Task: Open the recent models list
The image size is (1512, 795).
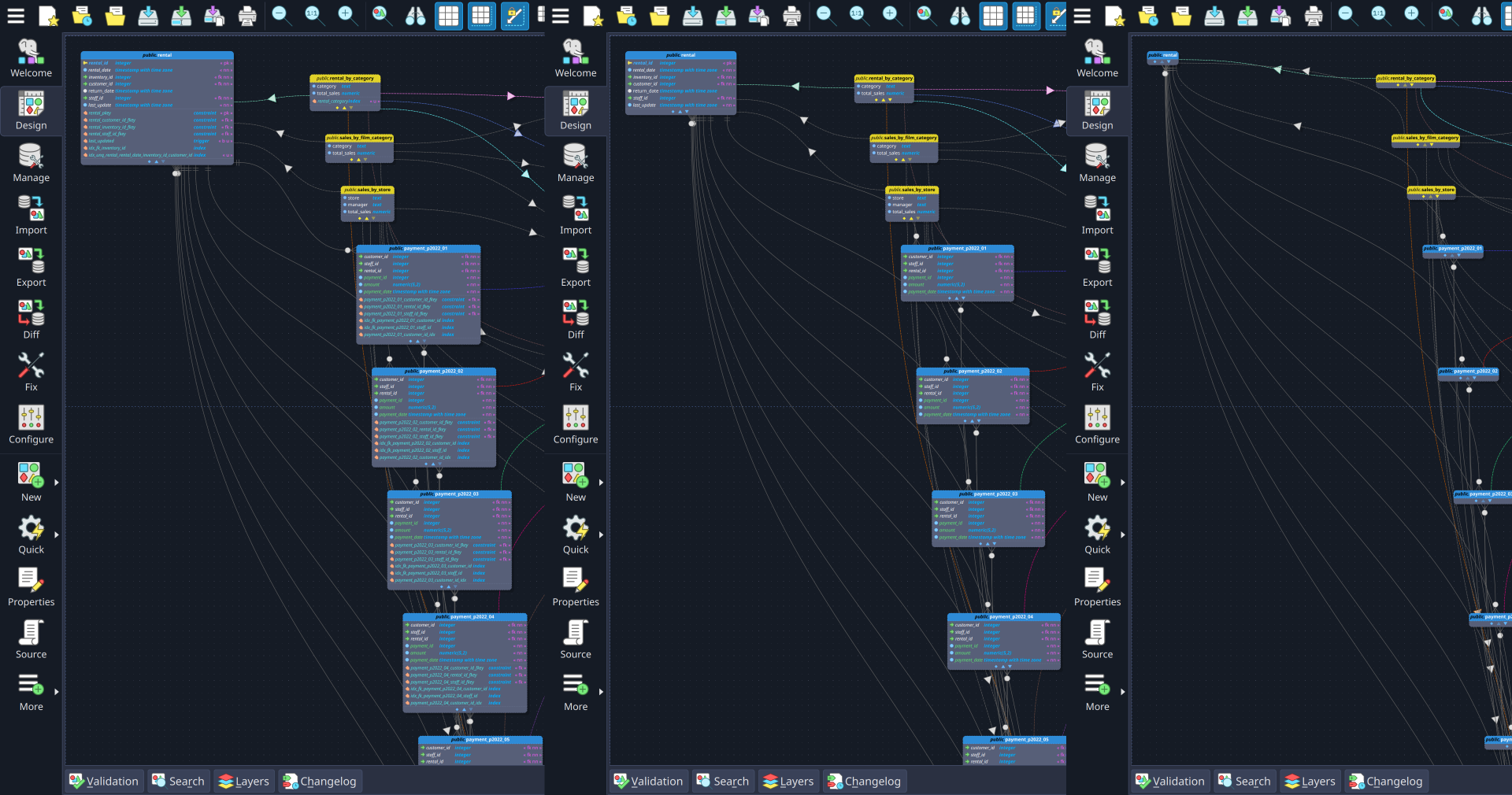Action: point(82,16)
